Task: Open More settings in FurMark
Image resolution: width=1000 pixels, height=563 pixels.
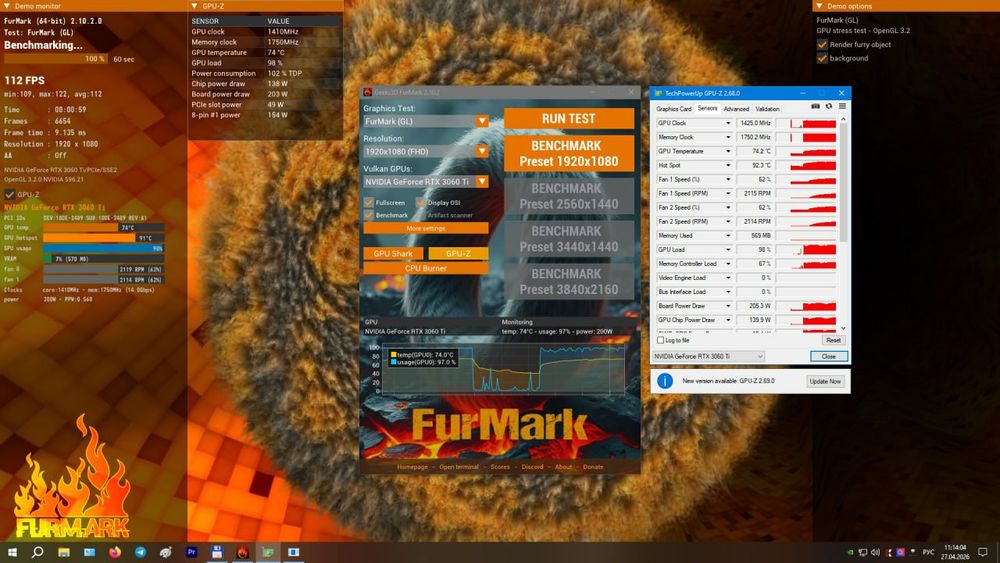Action: (x=426, y=228)
